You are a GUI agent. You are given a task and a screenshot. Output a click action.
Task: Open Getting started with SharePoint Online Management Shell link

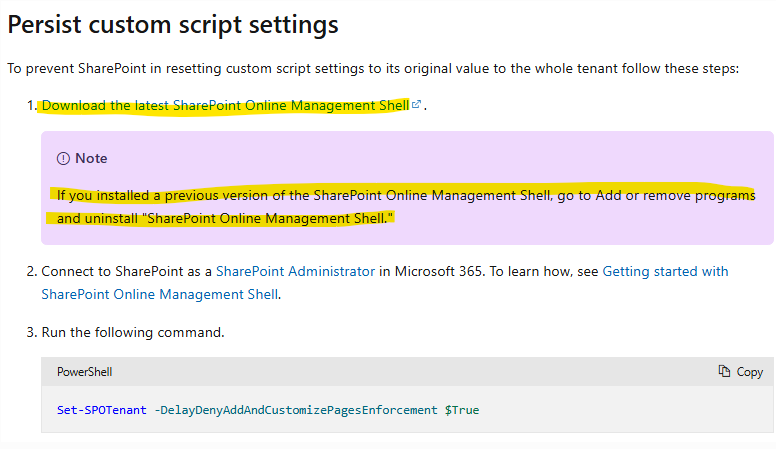point(665,271)
